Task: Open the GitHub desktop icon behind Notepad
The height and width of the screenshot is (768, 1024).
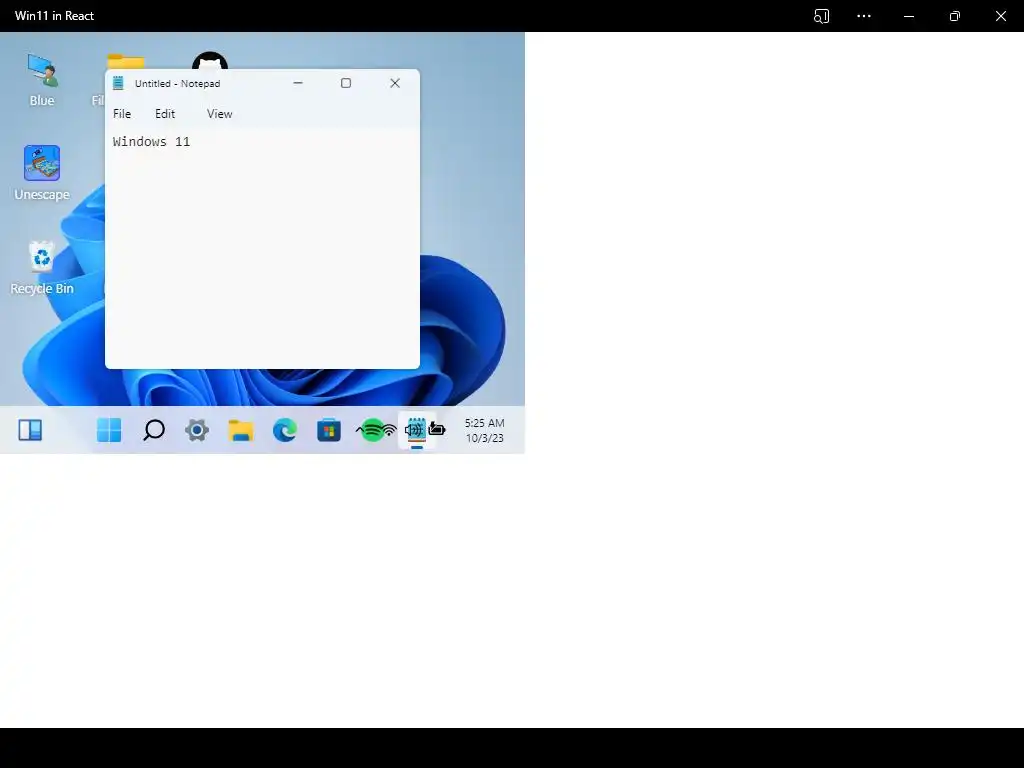Action: tap(210, 61)
